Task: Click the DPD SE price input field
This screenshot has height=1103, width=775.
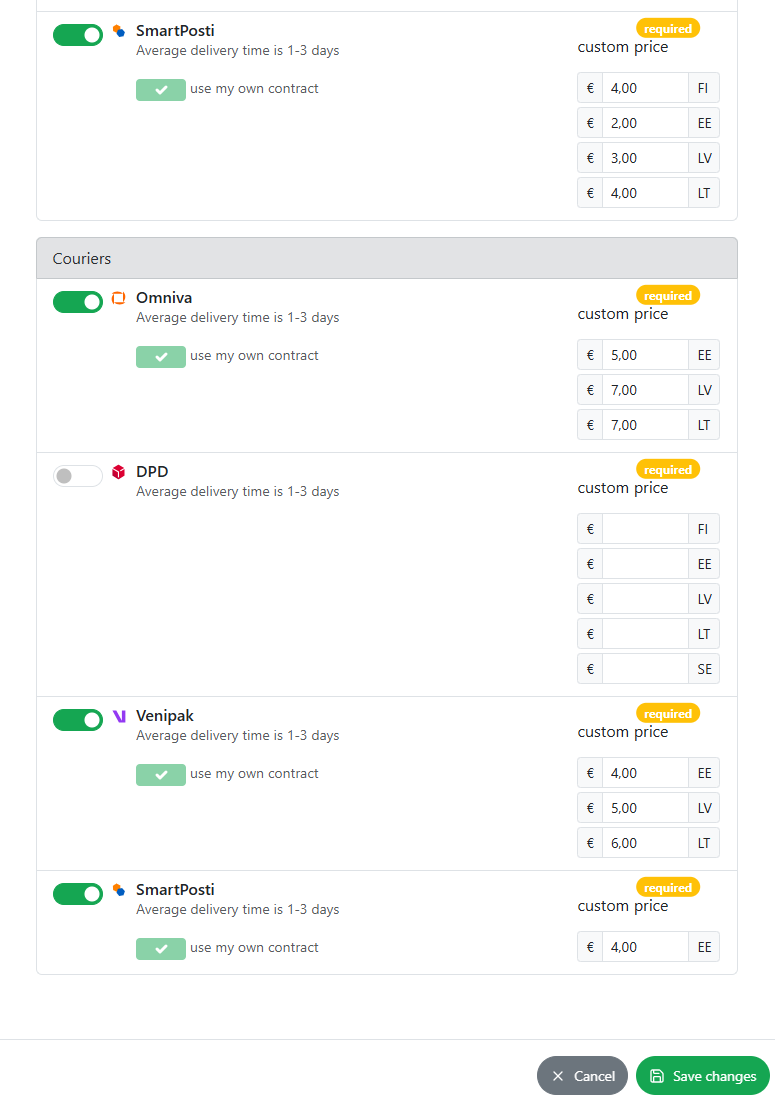Action: pyautogui.click(x=645, y=669)
